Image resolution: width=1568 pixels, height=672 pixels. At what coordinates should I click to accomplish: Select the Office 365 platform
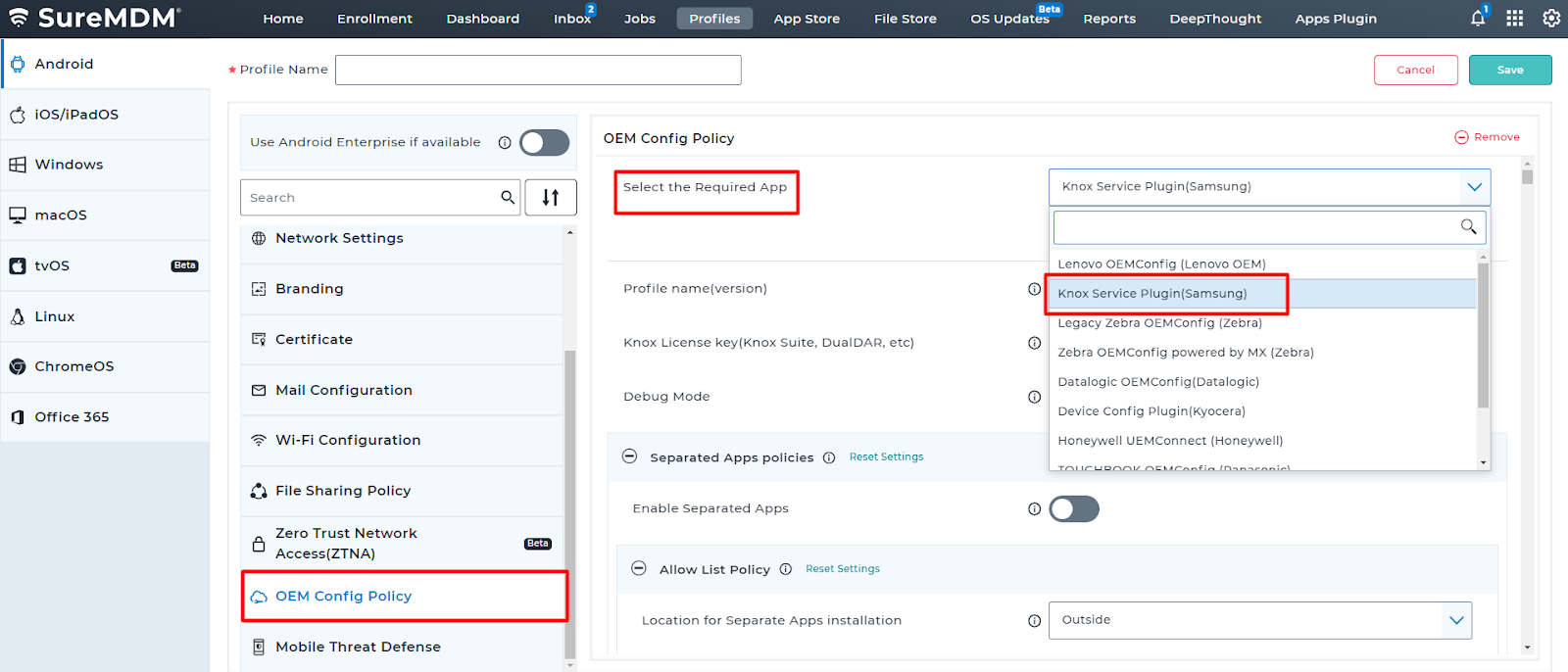click(x=105, y=417)
